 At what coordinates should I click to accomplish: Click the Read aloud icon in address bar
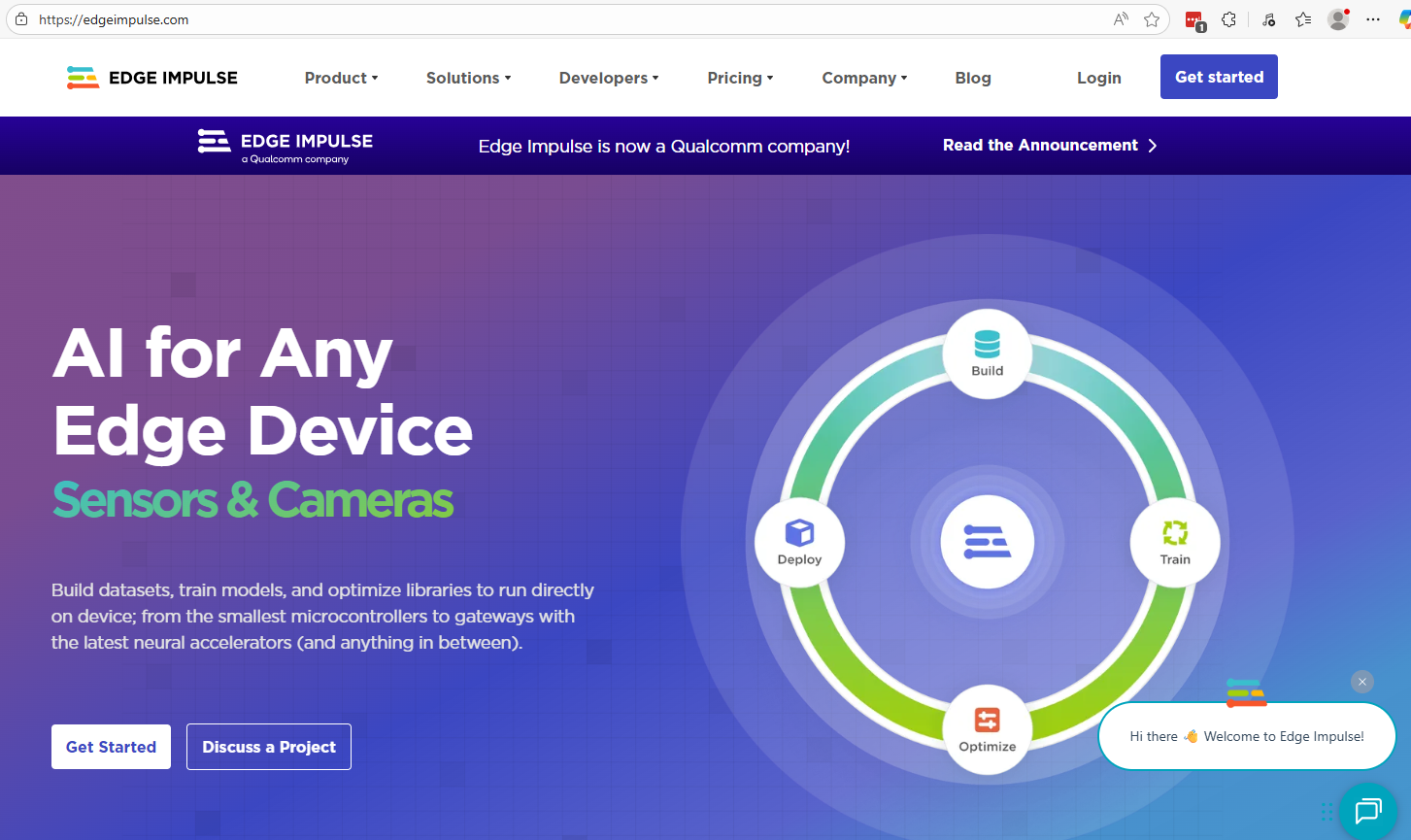point(1121,19)
